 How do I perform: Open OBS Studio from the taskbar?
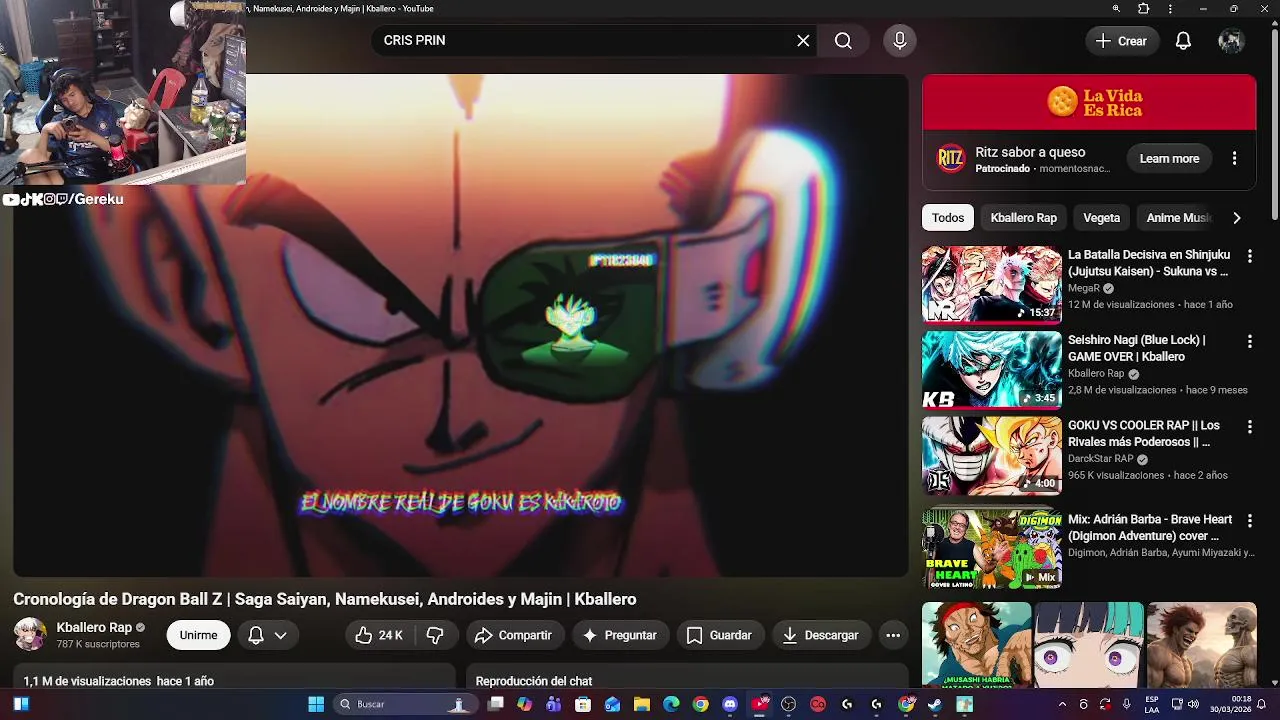pos(789,704)
